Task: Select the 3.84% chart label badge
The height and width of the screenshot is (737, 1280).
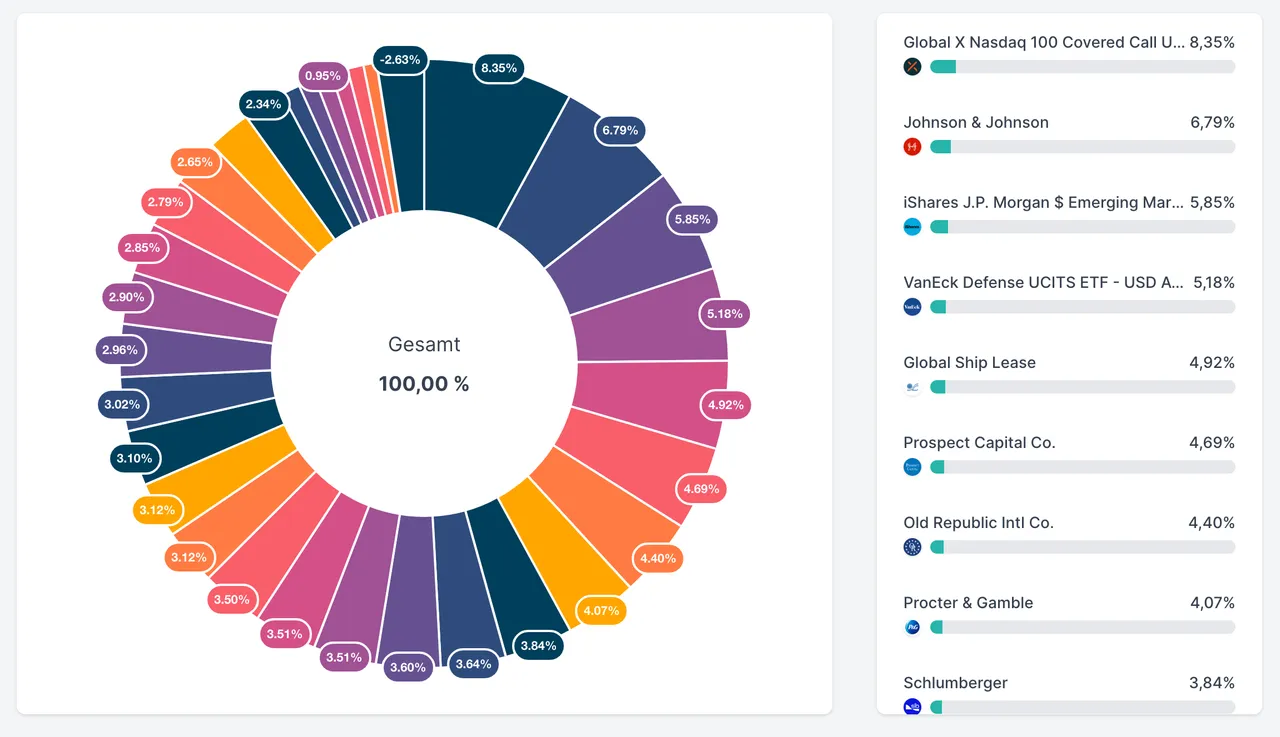Action: 538,646
